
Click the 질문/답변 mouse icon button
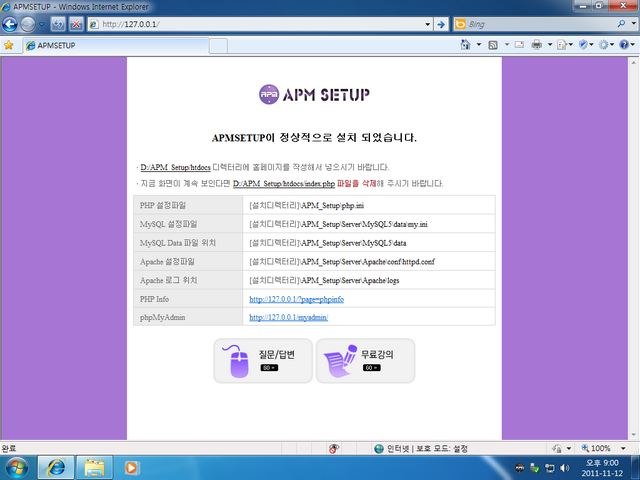click(x=263, y=361)
